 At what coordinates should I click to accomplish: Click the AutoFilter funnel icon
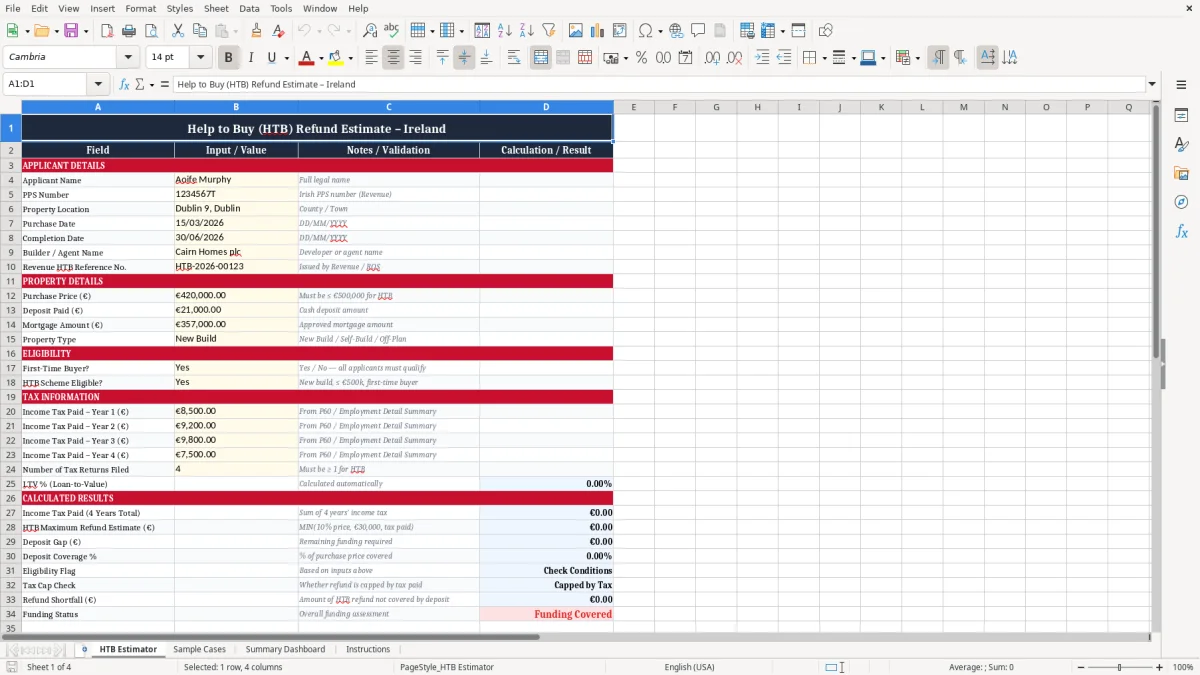[549, 31]
